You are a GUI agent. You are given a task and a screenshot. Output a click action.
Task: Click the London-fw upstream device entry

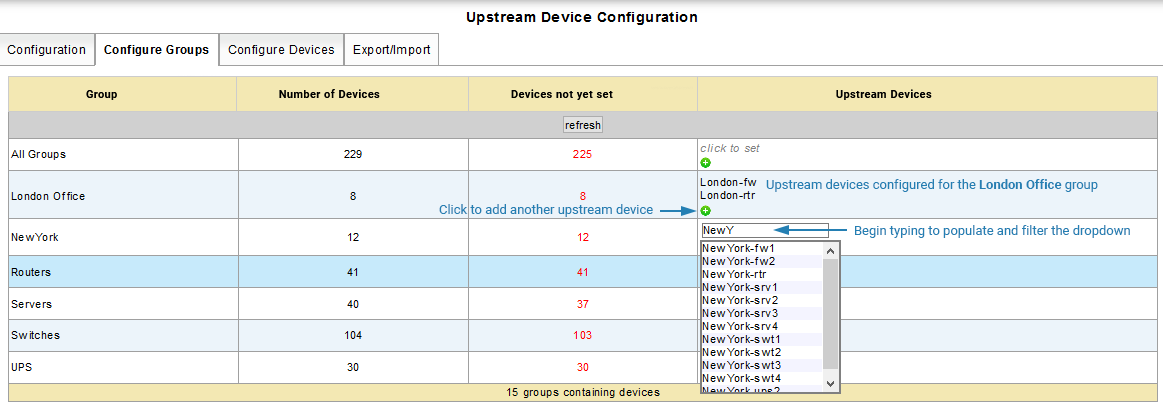pos(728,183)
